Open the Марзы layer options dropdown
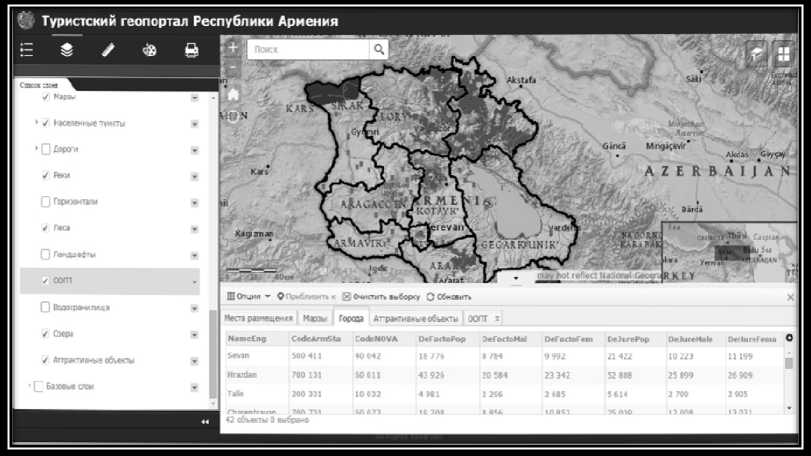Screen dimensions: 811x456 (x=194, y=98)
